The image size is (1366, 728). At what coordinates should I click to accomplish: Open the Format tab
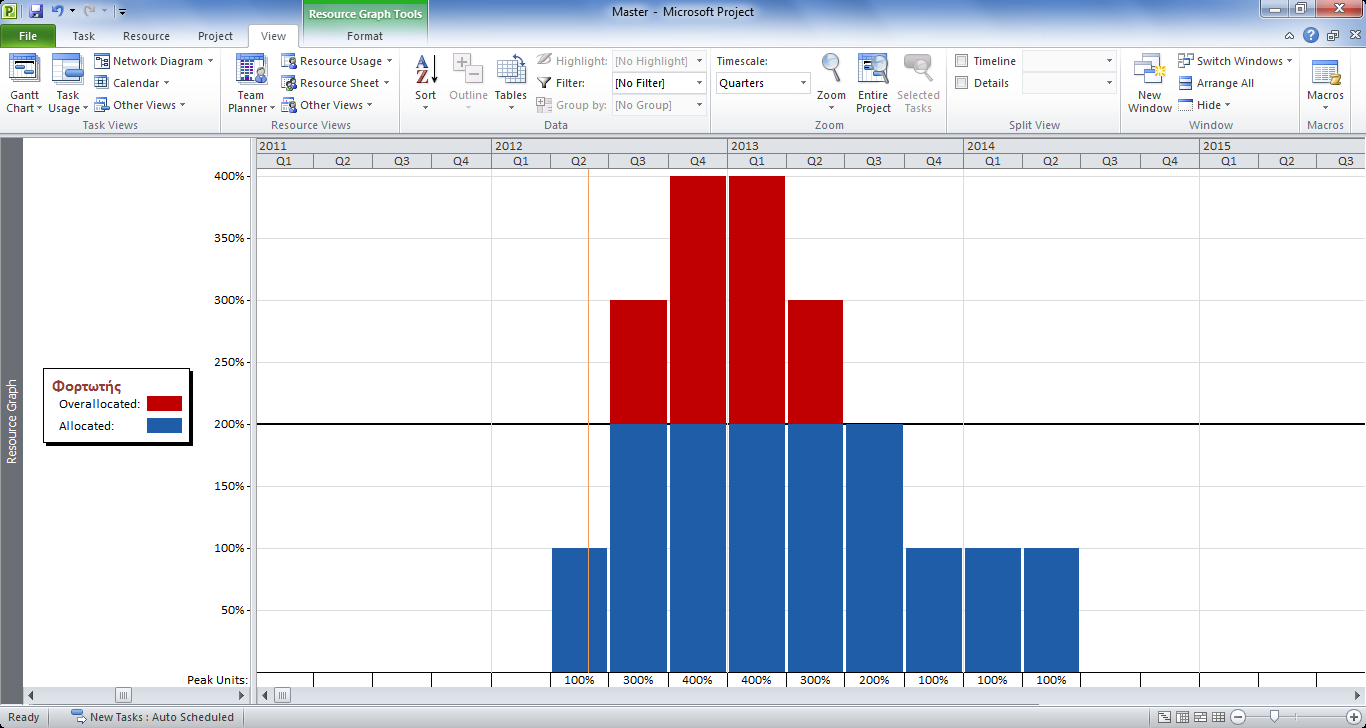tap(365, 36)
